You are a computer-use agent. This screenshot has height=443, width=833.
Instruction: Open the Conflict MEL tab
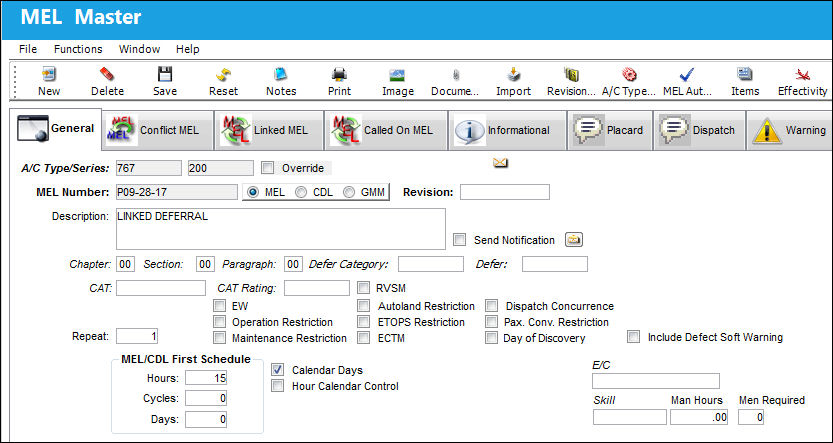pos(157,130)
